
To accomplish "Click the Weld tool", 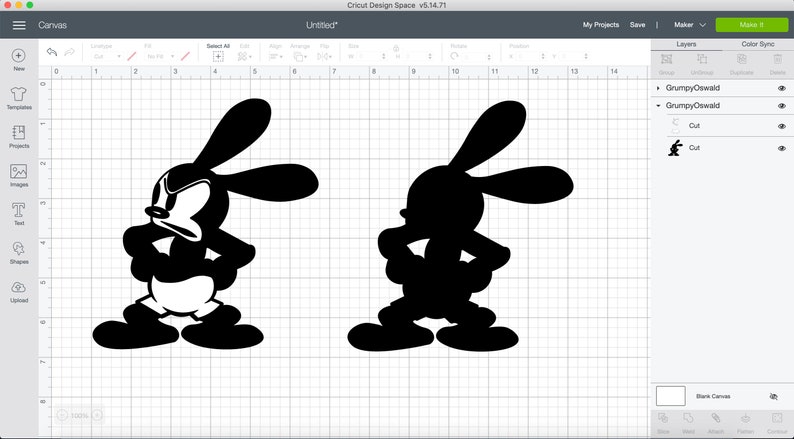I will [x=688, y=423].
